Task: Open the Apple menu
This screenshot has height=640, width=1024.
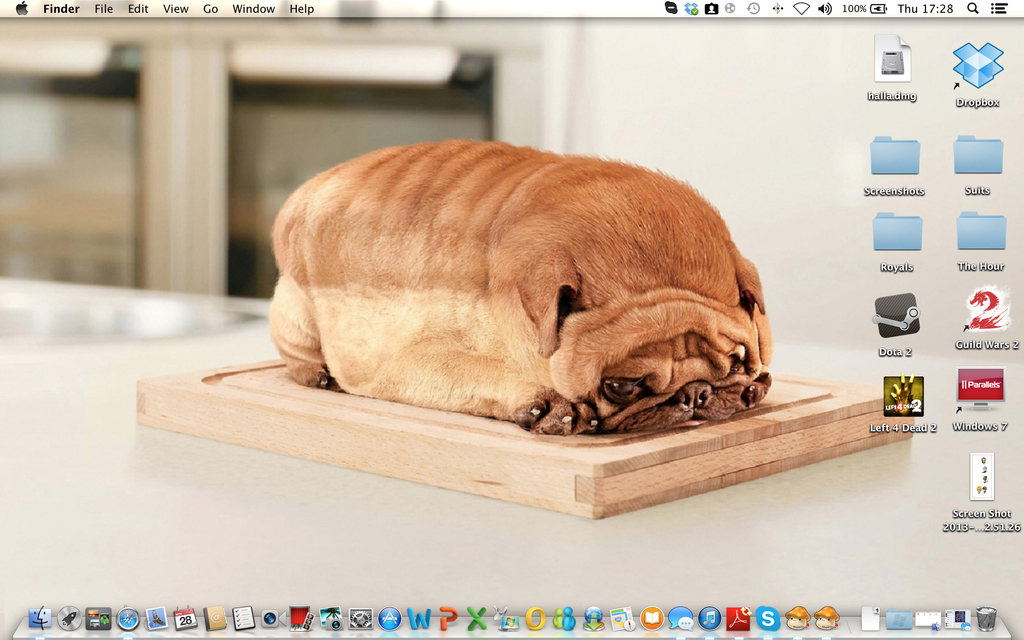Action: (x=20, y=8)
